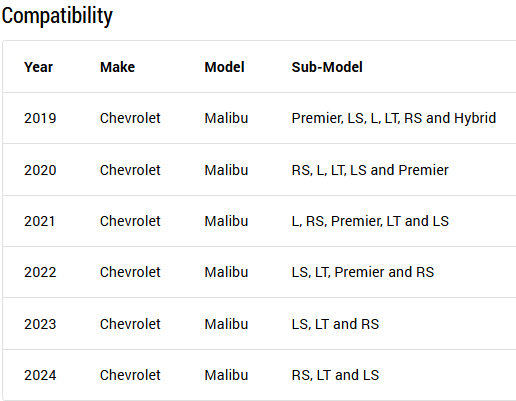Select the Year column header
This screenshot has width=516, height=401.
pyautogui.click(x=38, y=67)
